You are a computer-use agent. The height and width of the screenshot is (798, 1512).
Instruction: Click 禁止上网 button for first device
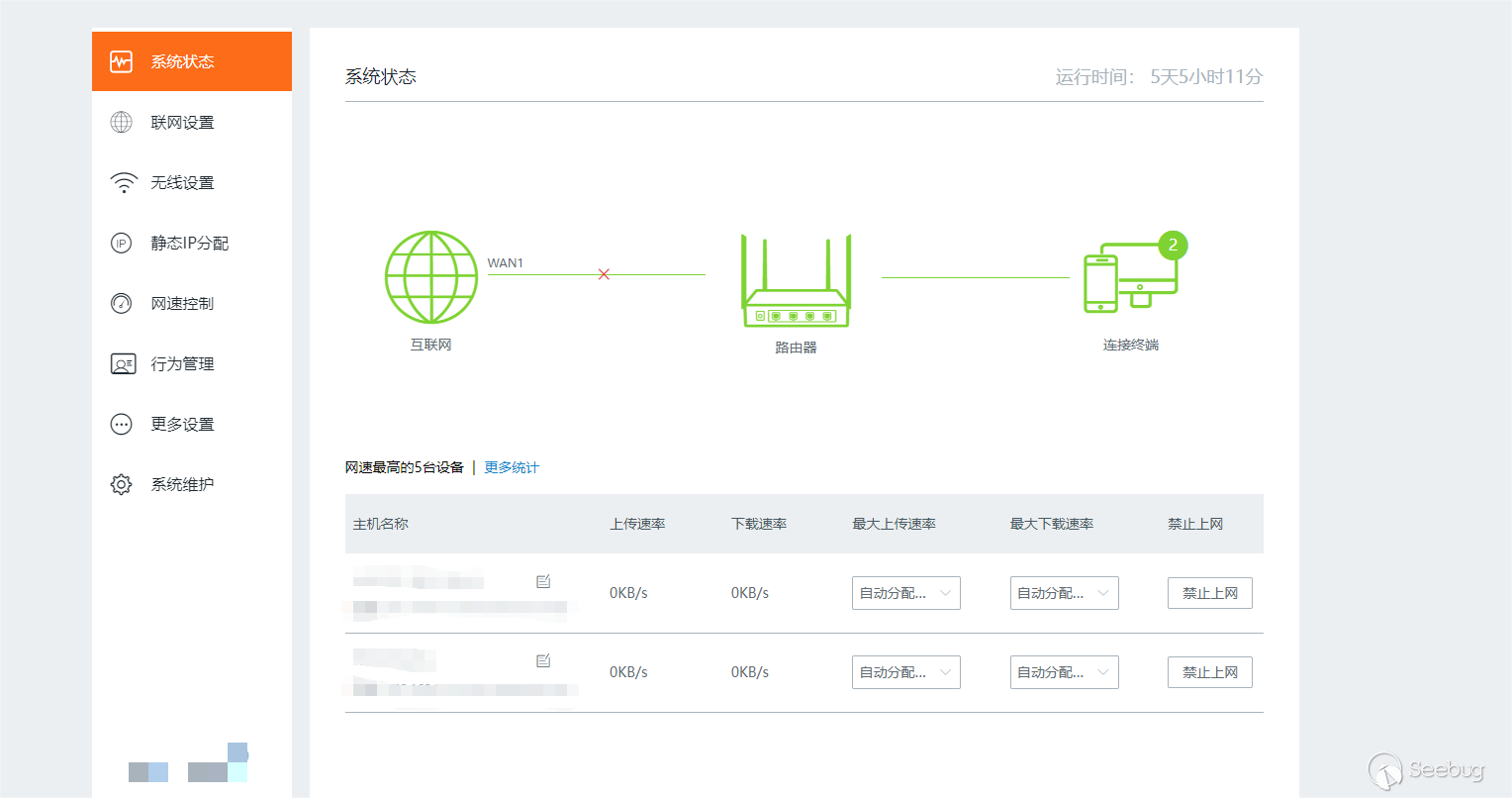(1210, 593)
